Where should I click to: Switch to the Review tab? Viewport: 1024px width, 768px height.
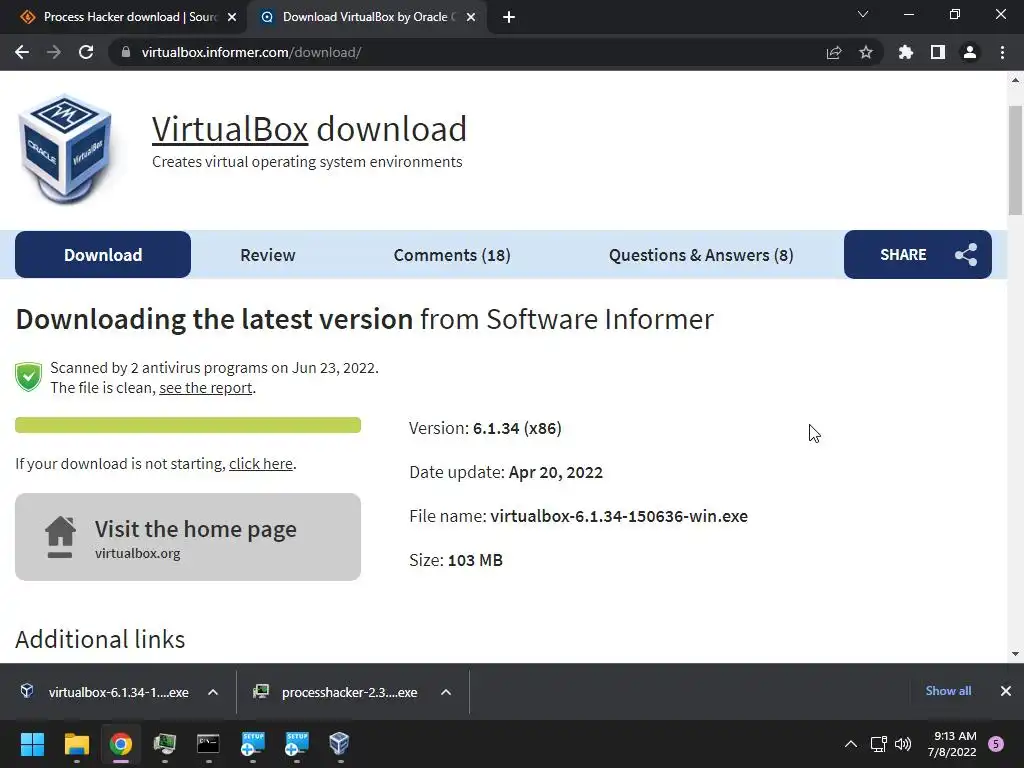coord(268,255)
